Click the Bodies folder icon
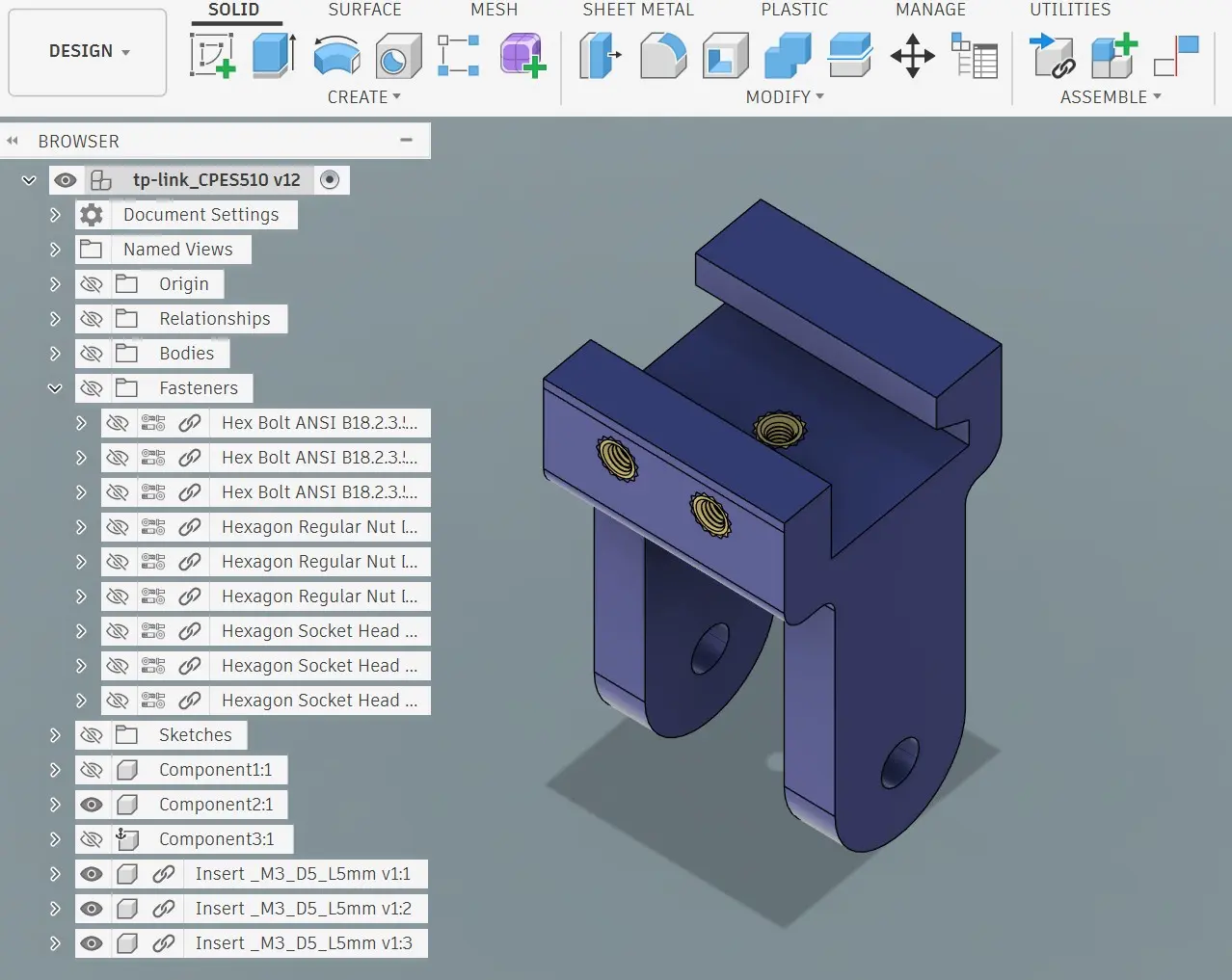The image size is (1232, 980). [x=127, y=354]
